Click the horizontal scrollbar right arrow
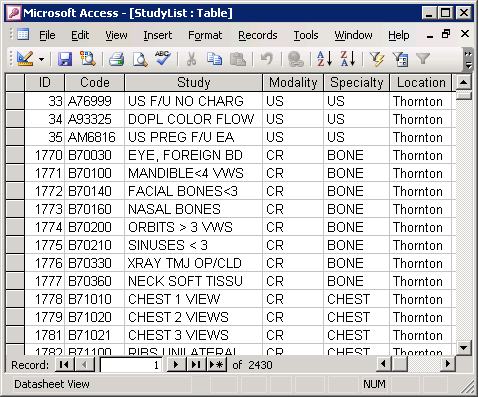The height and width of the screenshot is (397, 478). click(448, 364)
